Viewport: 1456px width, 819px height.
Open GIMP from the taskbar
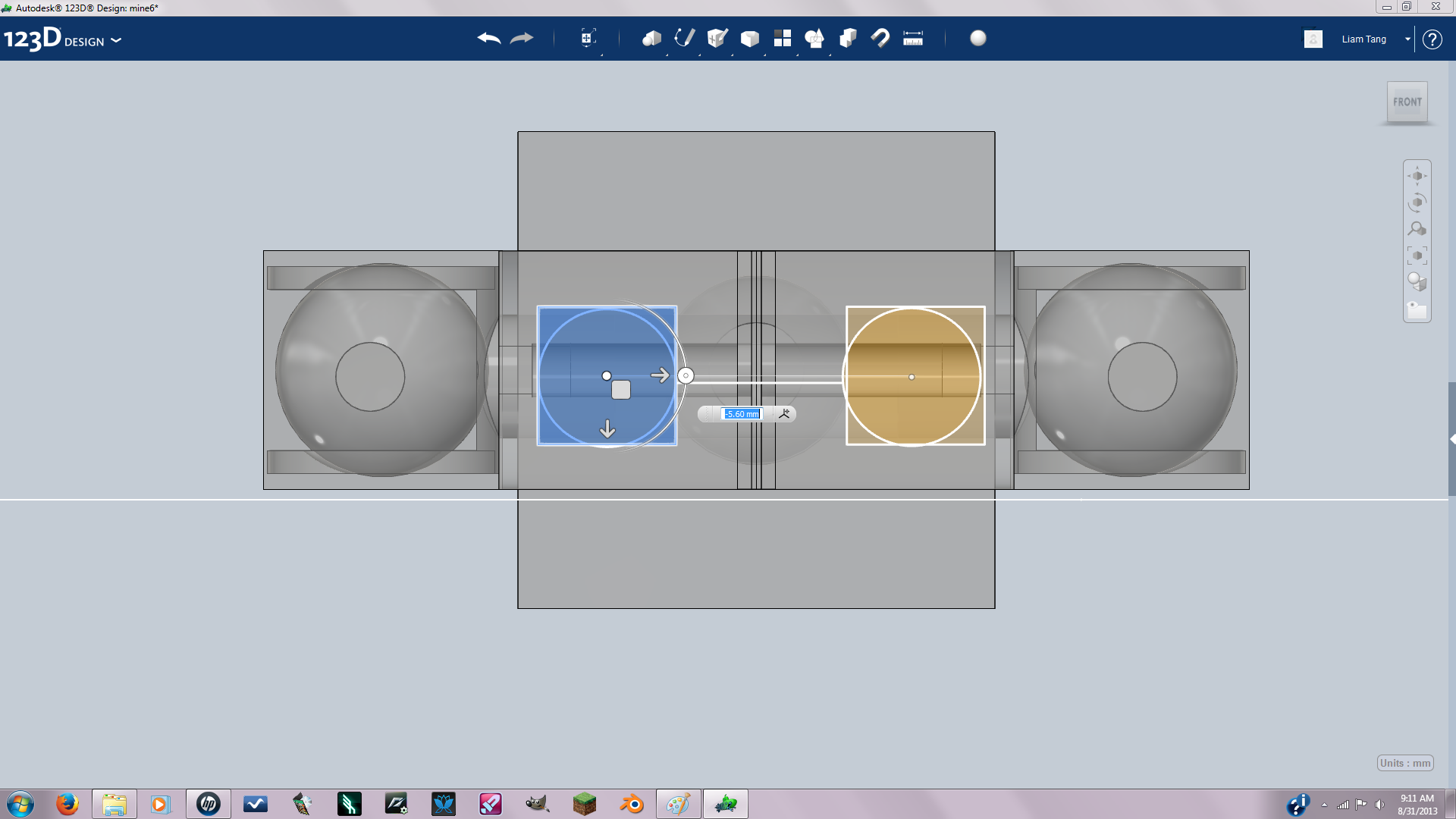pyautogui.click(x=538, y=804)
